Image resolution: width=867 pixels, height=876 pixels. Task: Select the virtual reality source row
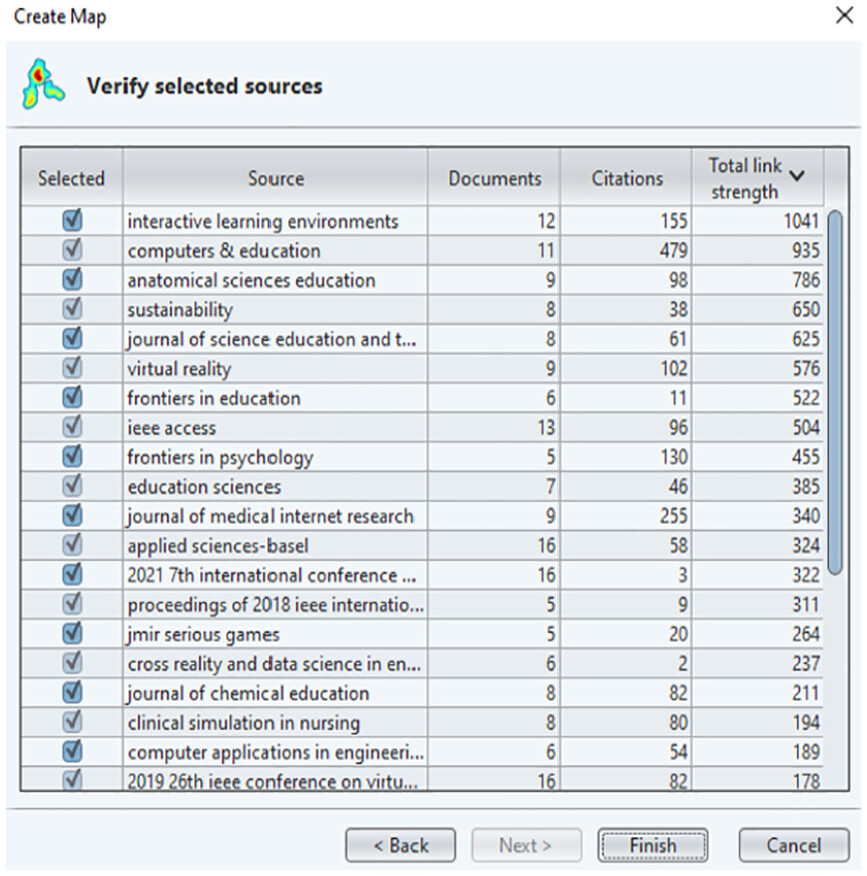(275, 368)
